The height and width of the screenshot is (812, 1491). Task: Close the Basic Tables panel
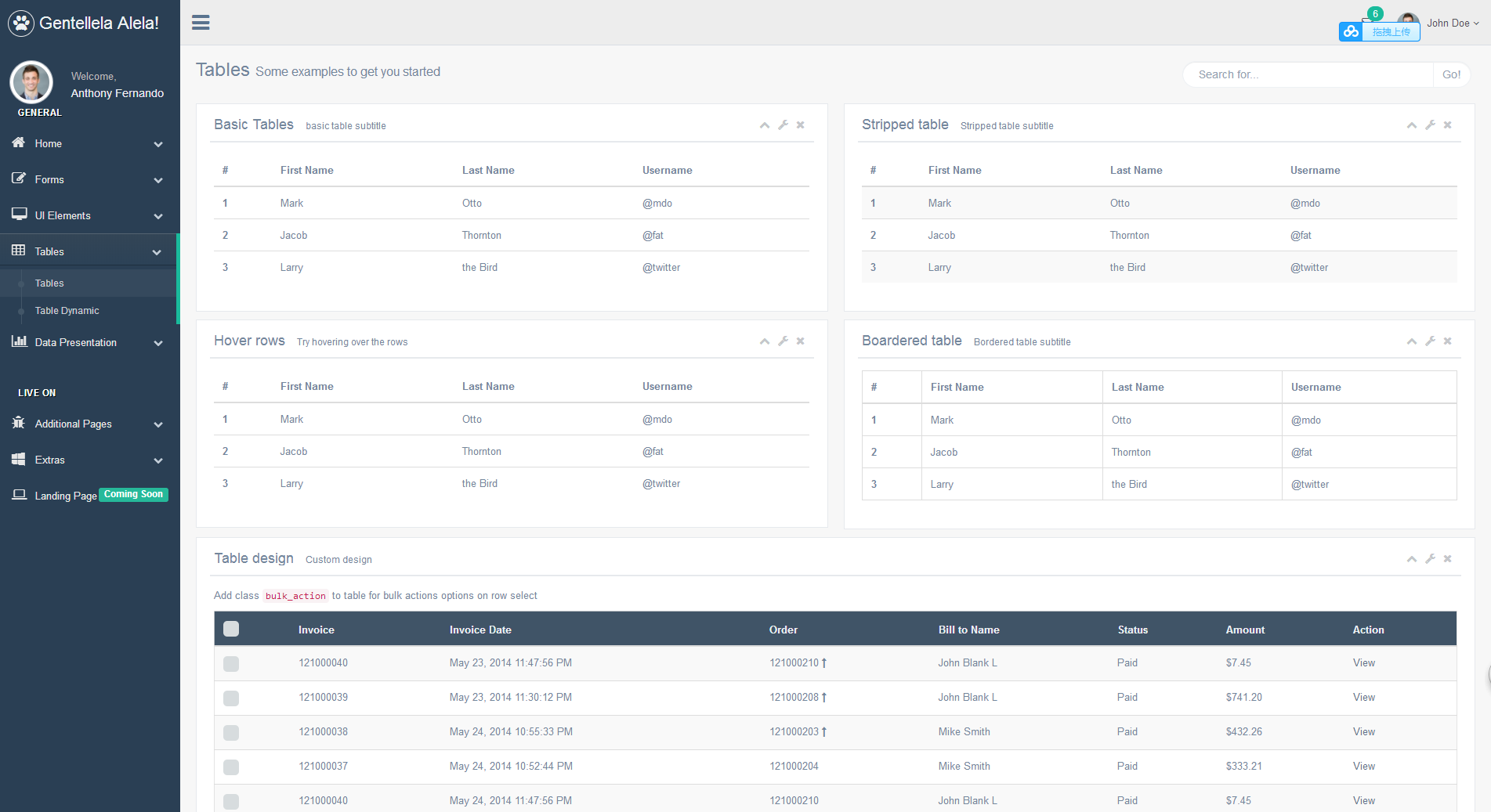[800, 125]
